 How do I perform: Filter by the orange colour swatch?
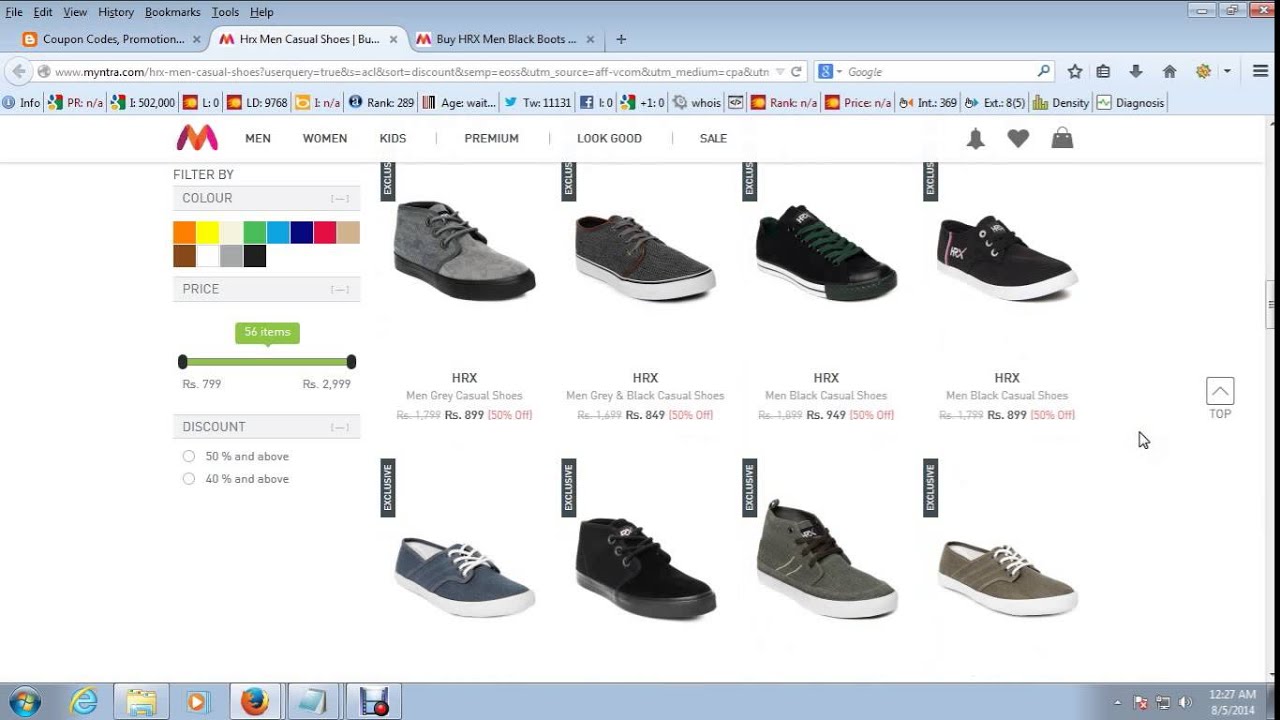click(184, 233)
